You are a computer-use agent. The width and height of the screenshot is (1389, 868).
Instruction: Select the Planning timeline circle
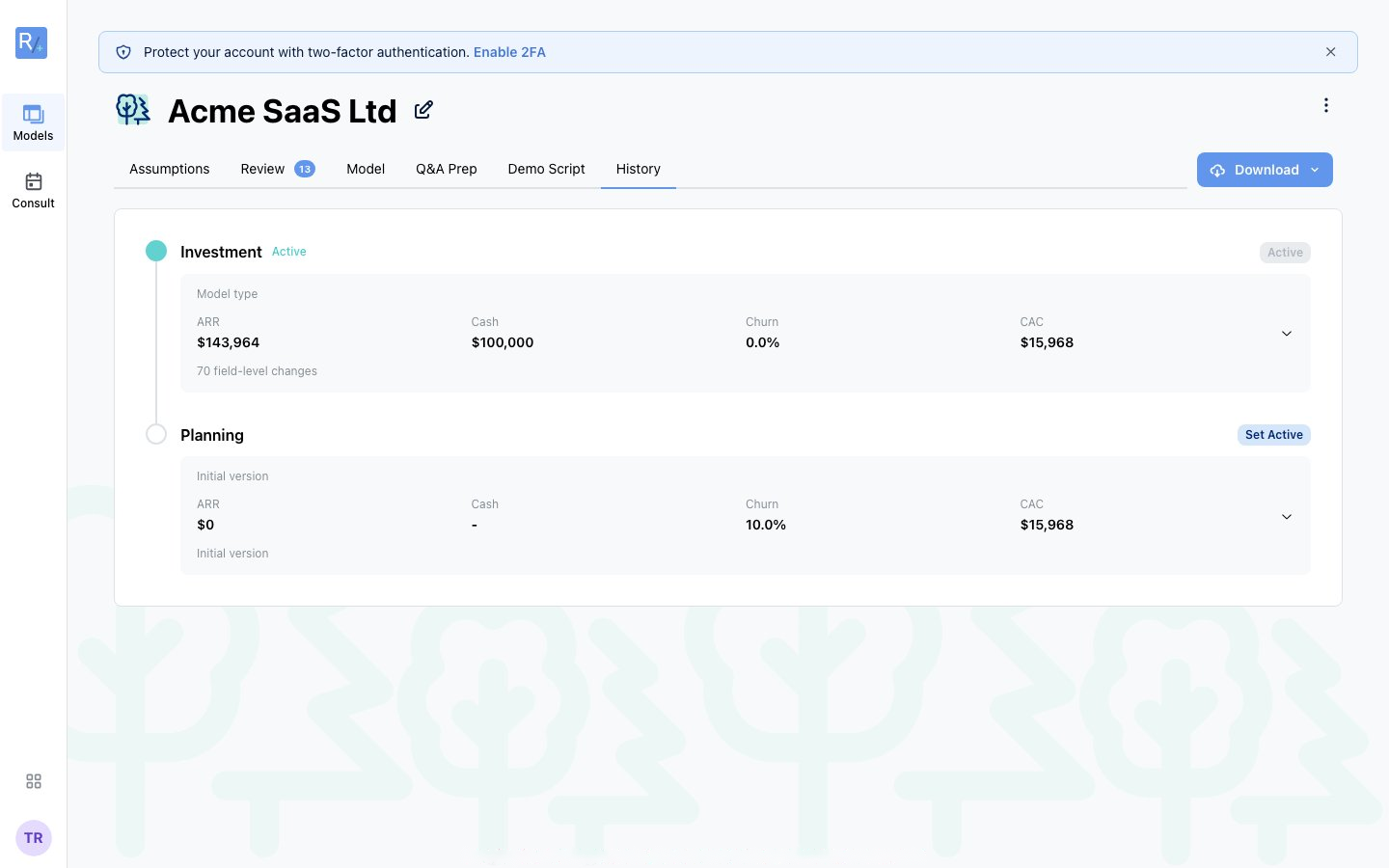(x=156, y=434)
